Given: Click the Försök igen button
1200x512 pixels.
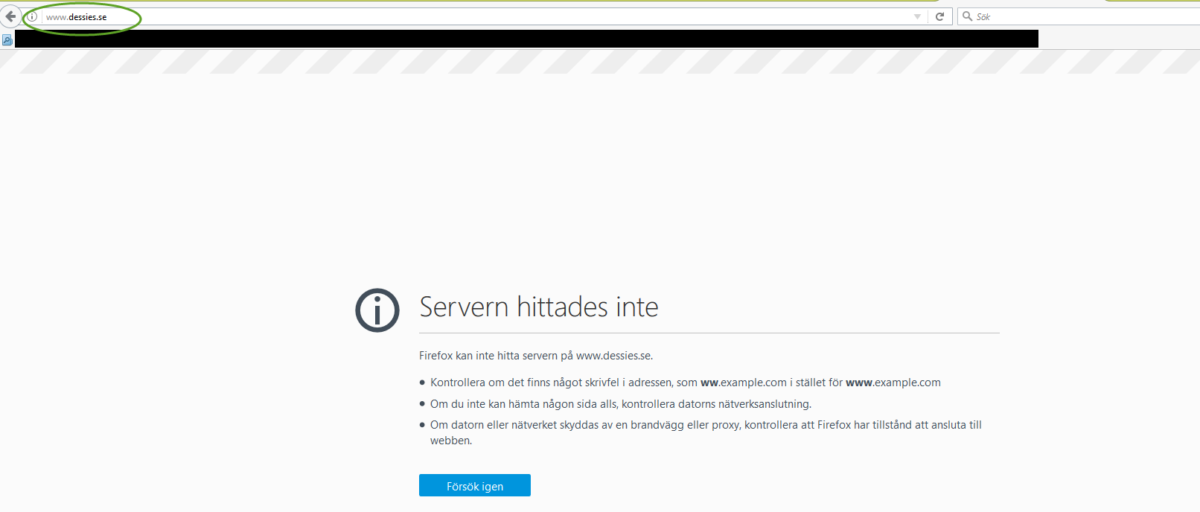Looking at the screenshot, I should [475, 486].
